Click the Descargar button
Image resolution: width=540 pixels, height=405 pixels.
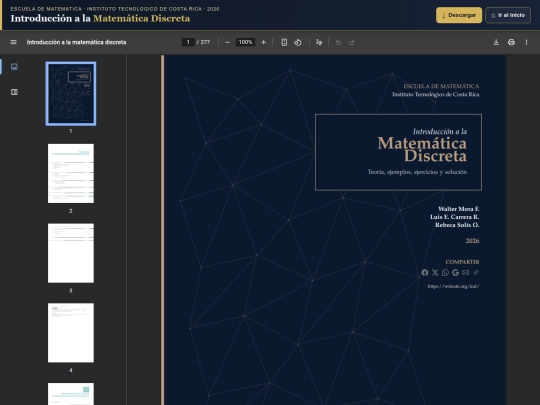pos(459,15)
